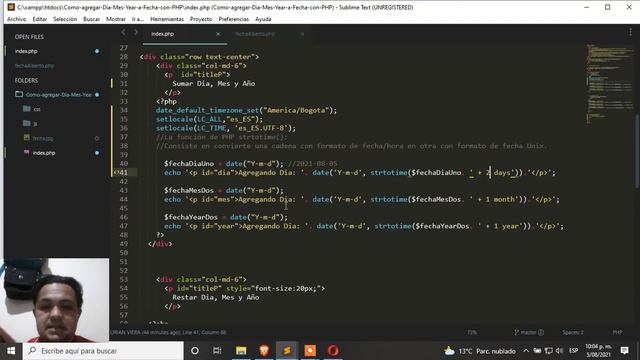Select index.php under OPEN FILES
Viewport: 640px width, 360px height.
point(26,51)
